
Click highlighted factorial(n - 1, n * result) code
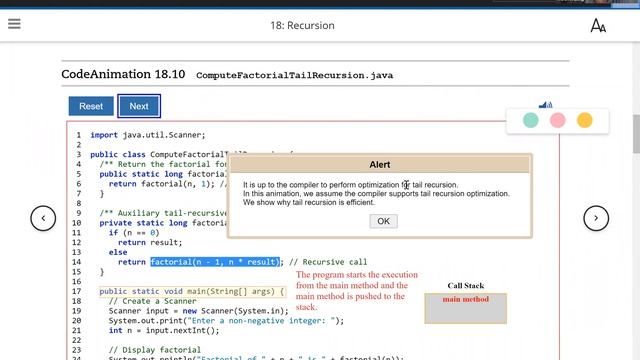[x=215, y=262]
